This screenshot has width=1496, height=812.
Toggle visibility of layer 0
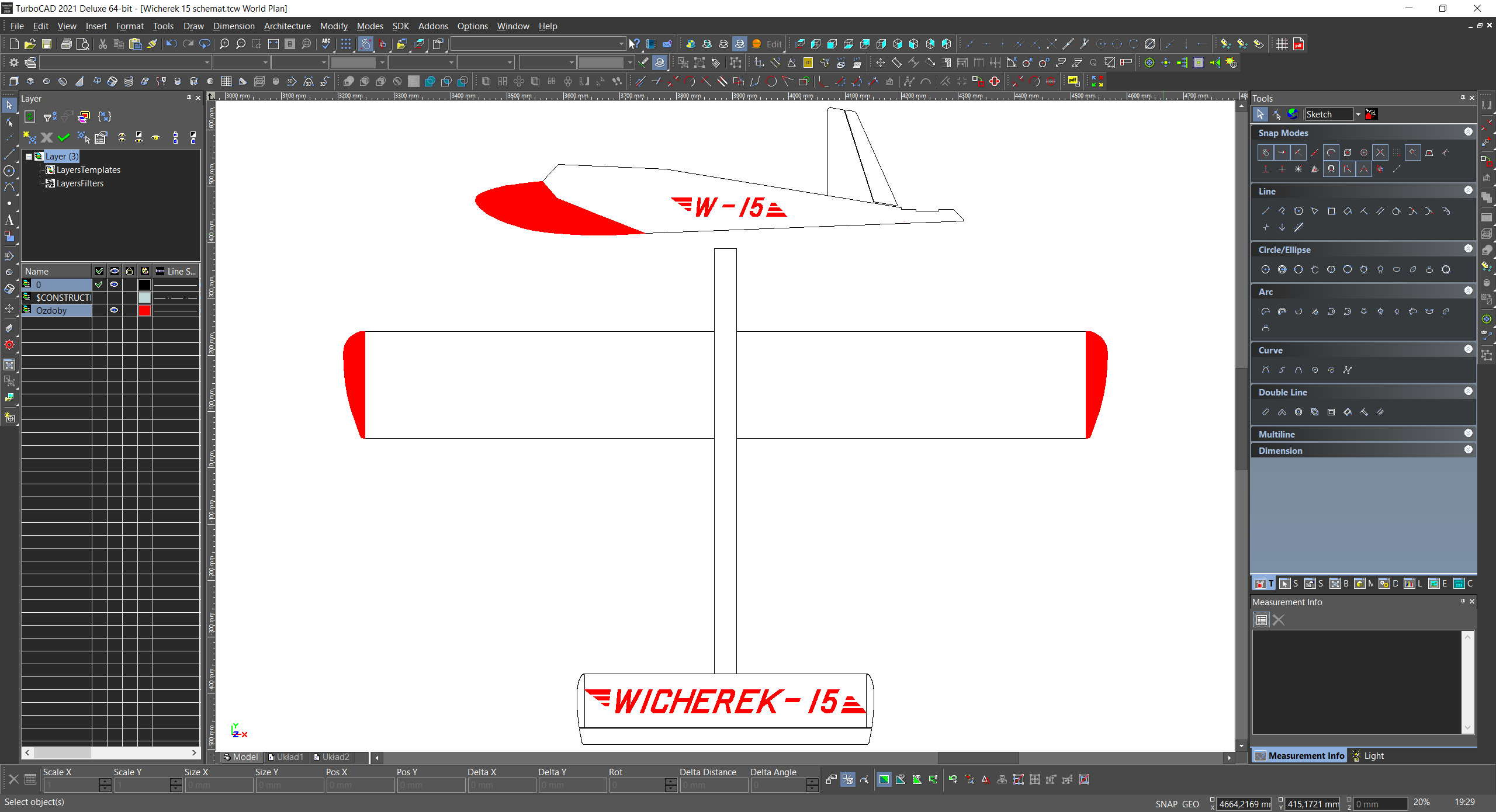coord(115,284)
